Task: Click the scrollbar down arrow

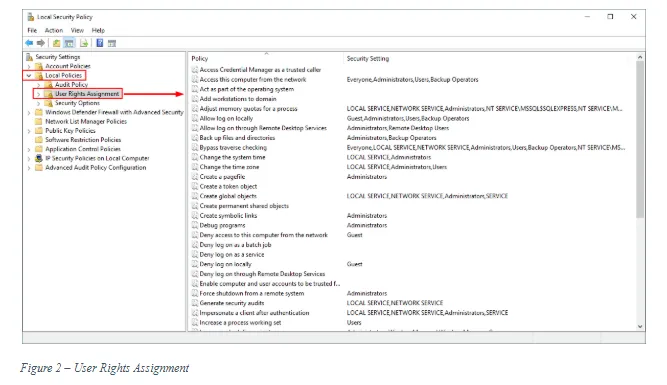Action: [640, 327]
